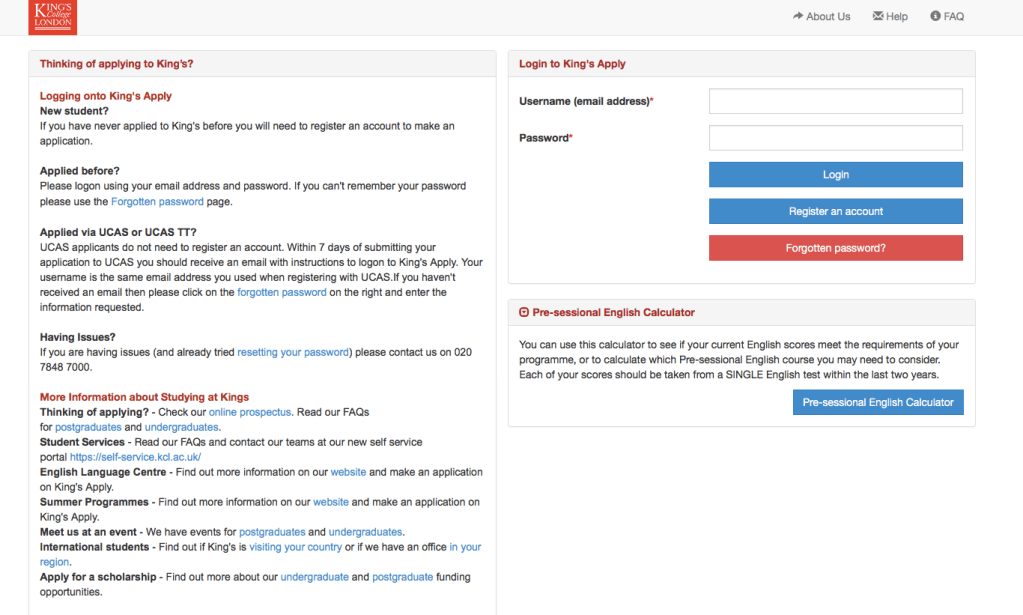The width and height of the screenshot is (1023, 615).
Task: Follow the Forgotten password page link
Action: point(157,202)
